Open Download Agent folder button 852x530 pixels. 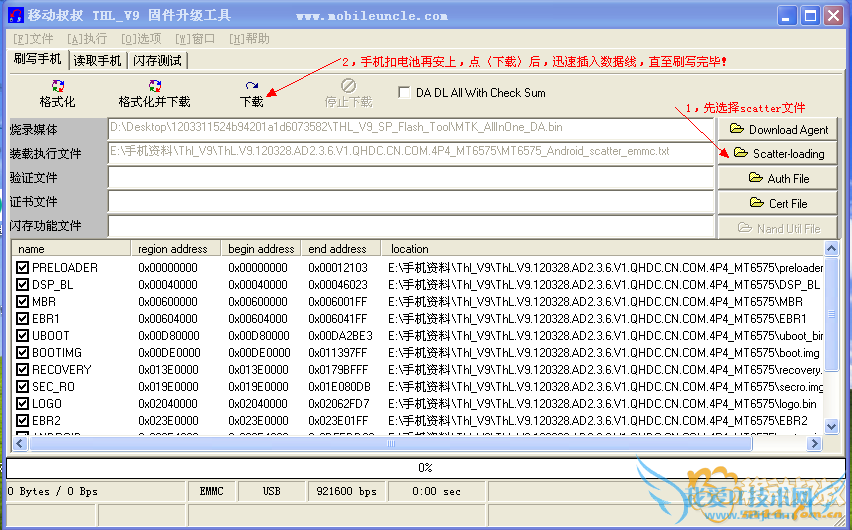778,129
